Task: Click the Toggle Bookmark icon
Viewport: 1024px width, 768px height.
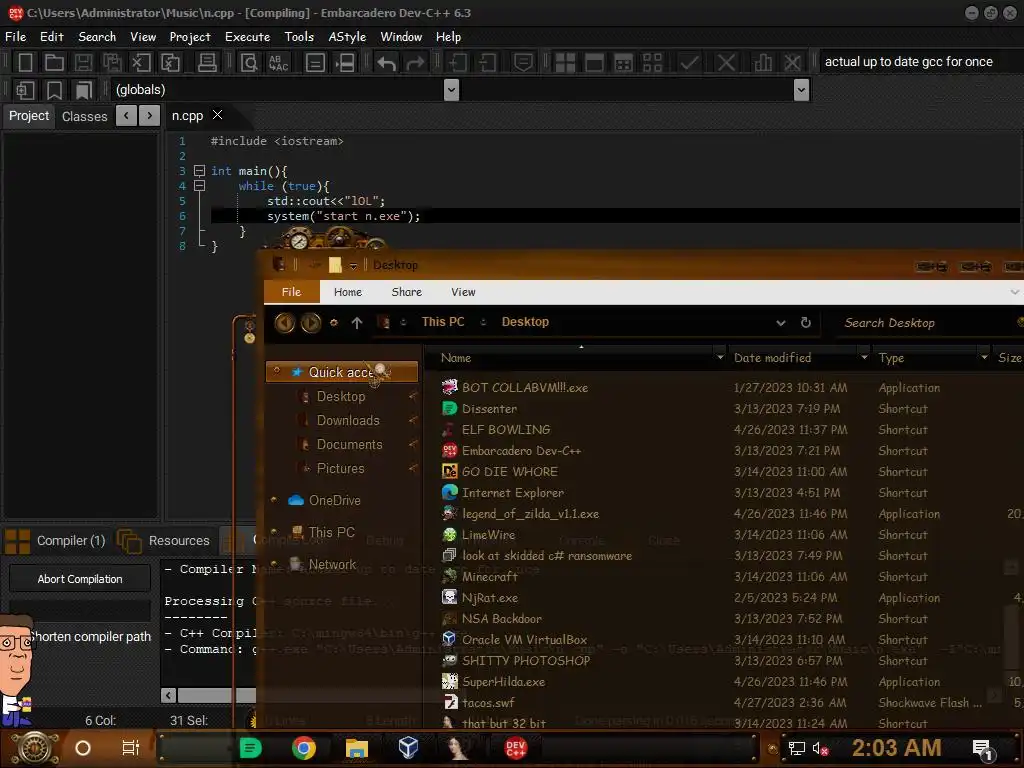Action: [54, 89]
